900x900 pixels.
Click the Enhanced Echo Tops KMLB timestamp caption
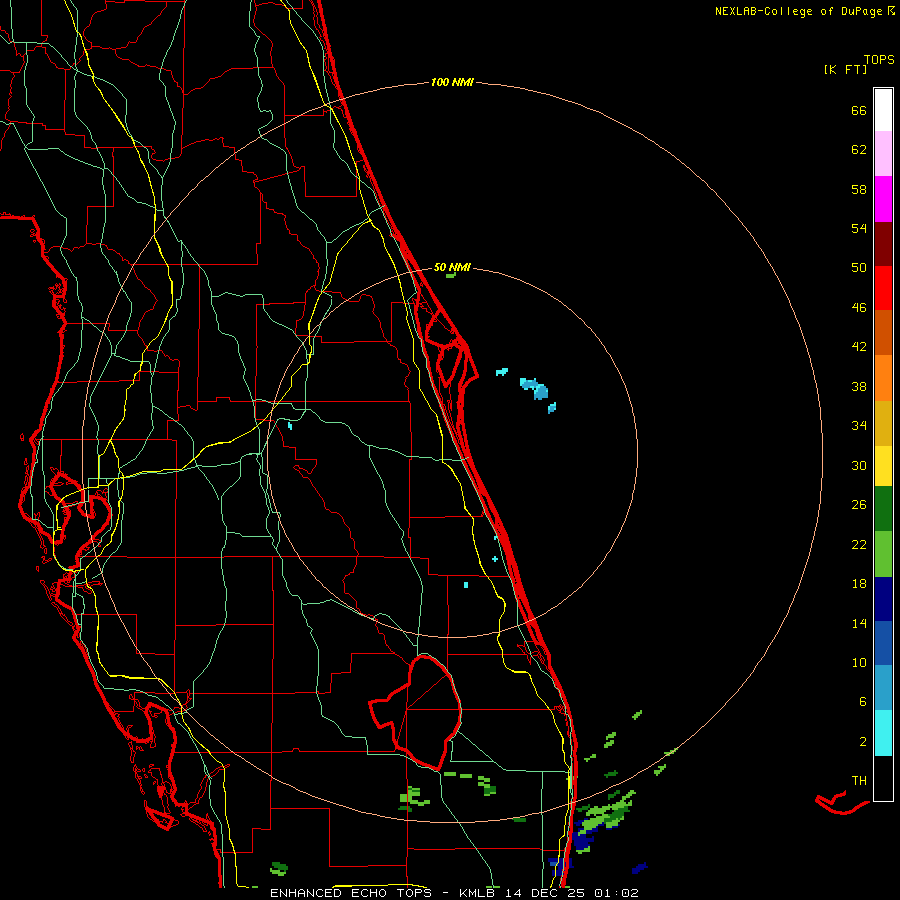coord(454,893)
